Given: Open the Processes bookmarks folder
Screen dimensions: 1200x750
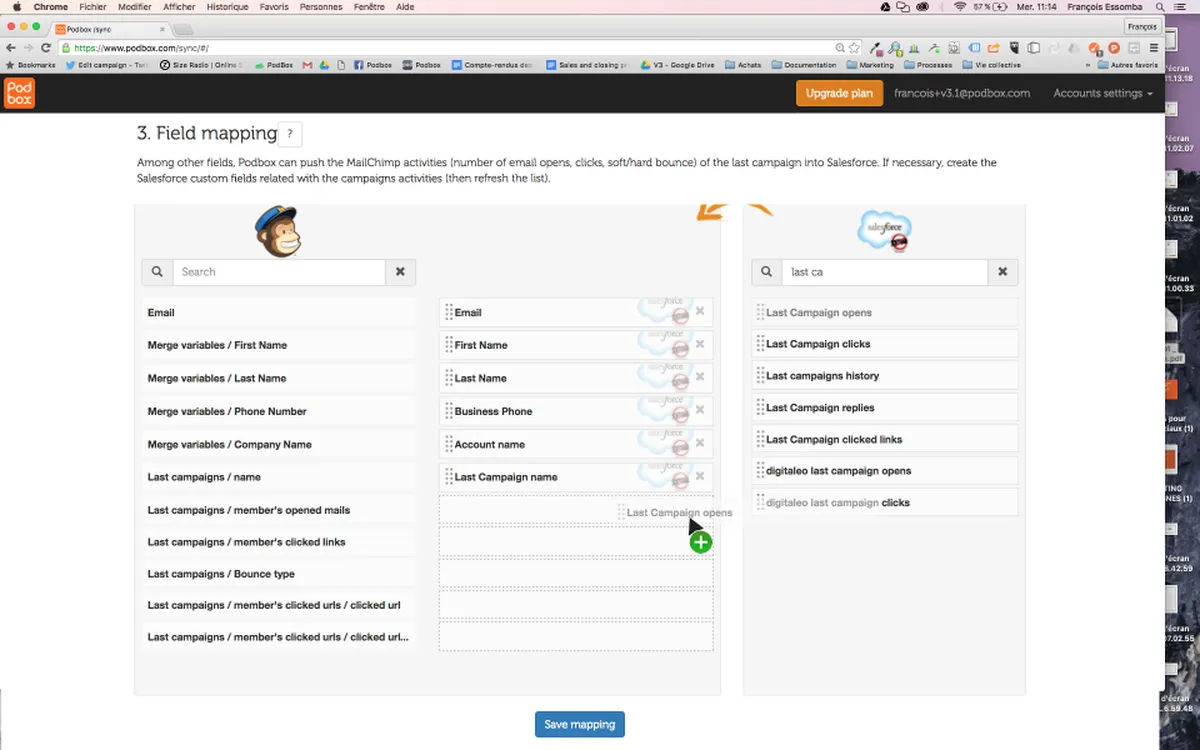Looking at the screenshot, I should coord(928,65).
